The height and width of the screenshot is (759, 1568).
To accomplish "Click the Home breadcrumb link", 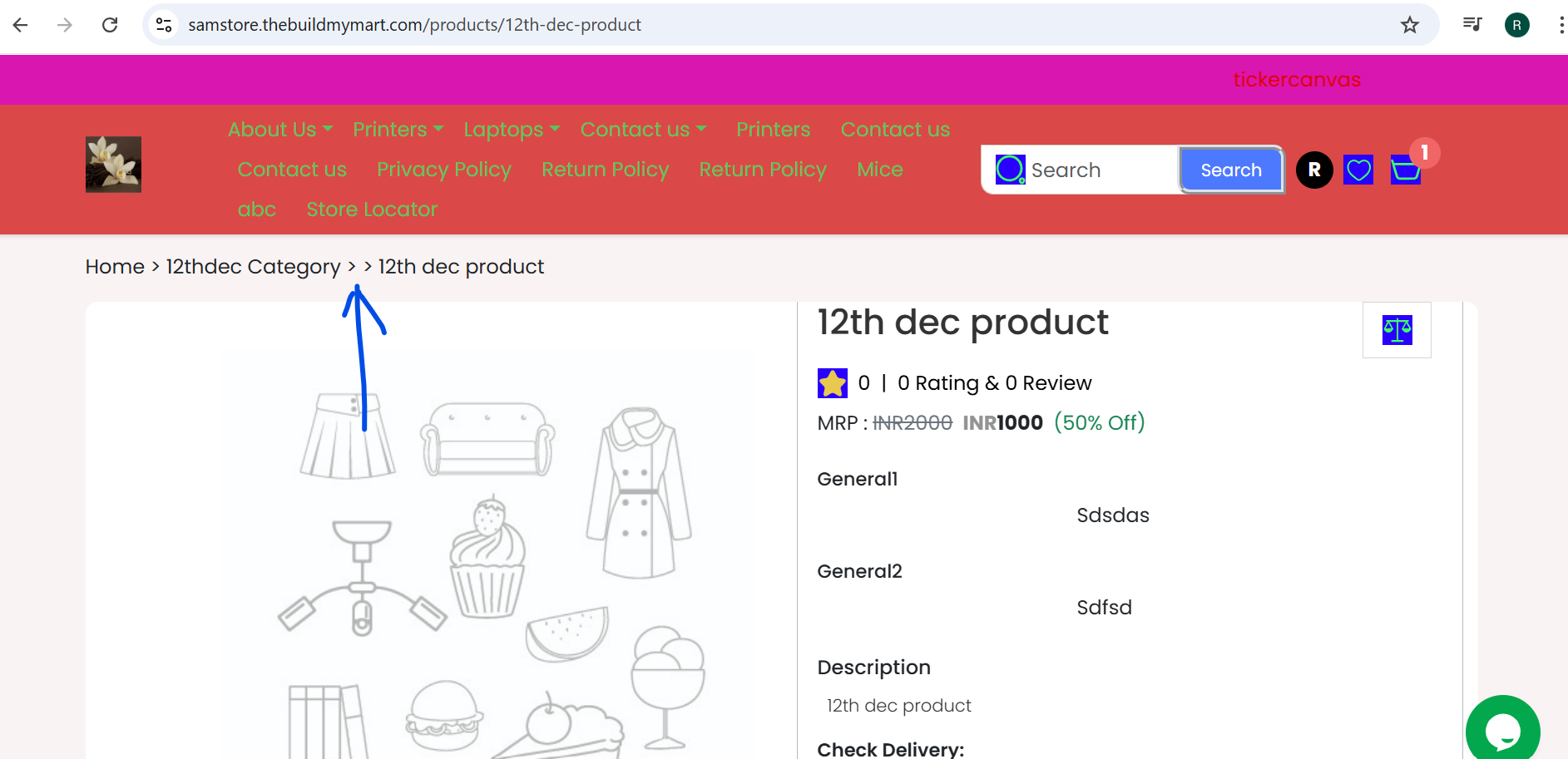I will 115,267.
